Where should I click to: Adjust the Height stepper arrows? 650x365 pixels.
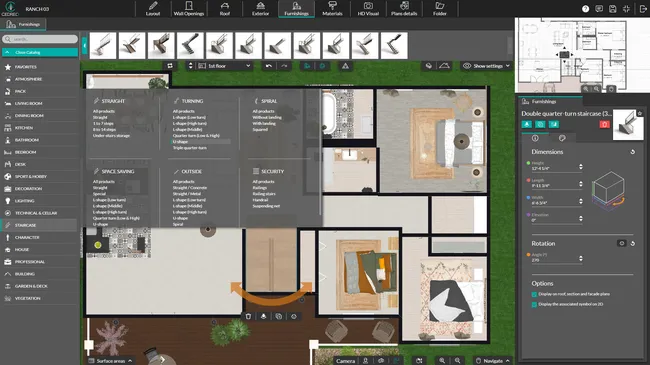pyautogui.click(x=581, y=167)
